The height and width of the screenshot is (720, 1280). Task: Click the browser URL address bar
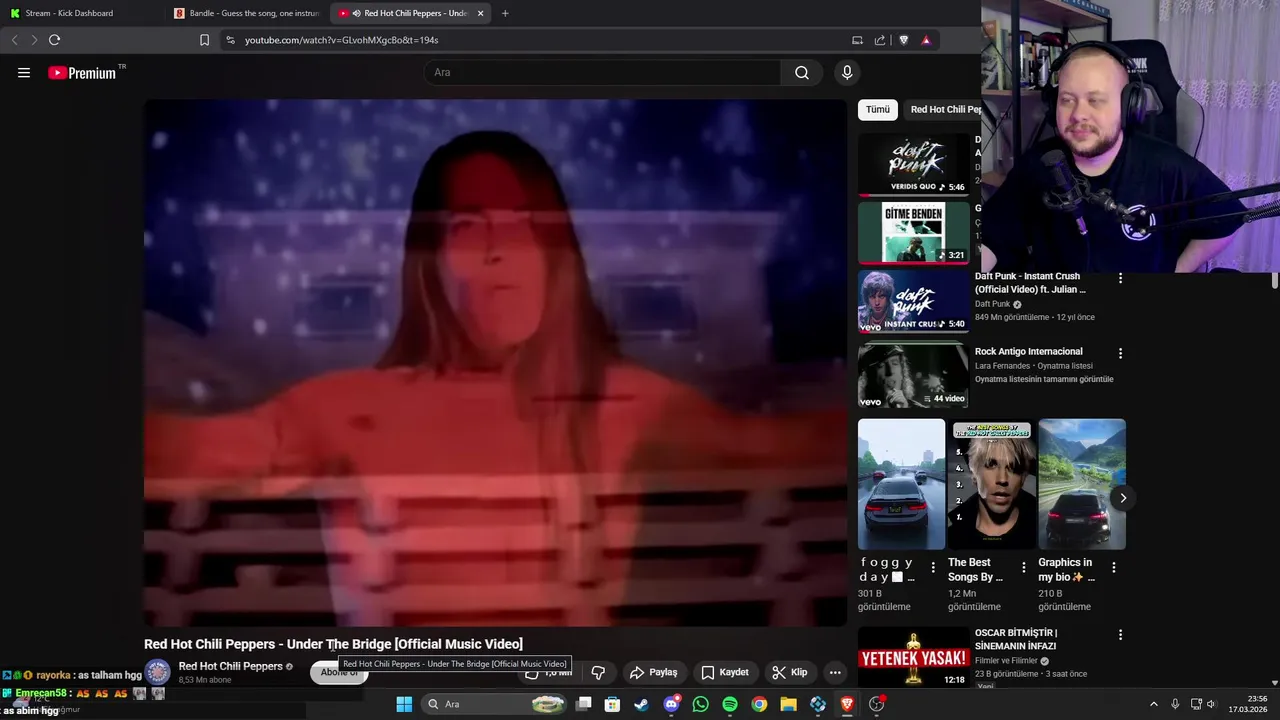pyautogui.click(x=540, y=40)
